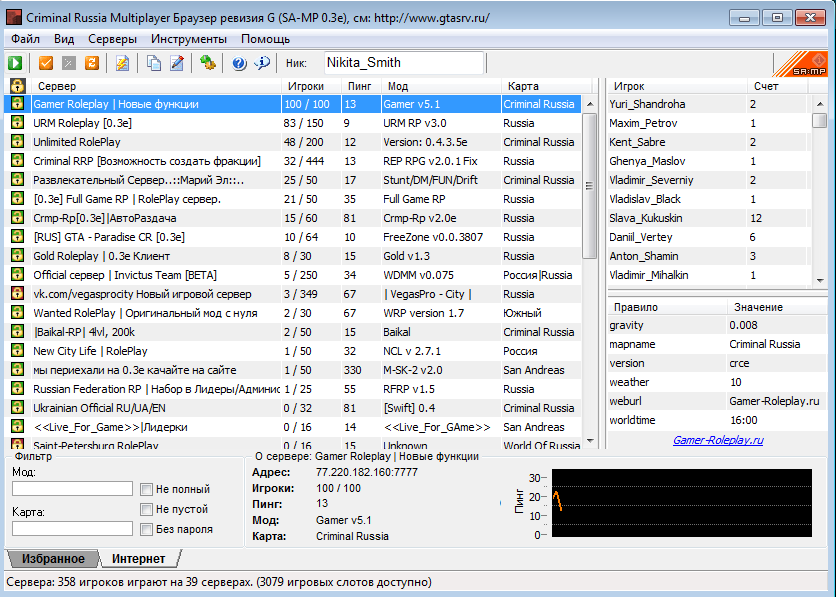Open the Помощь menu
Image resolution: width=836 pixels, height=597 pixels.
[x=266, y=39]
